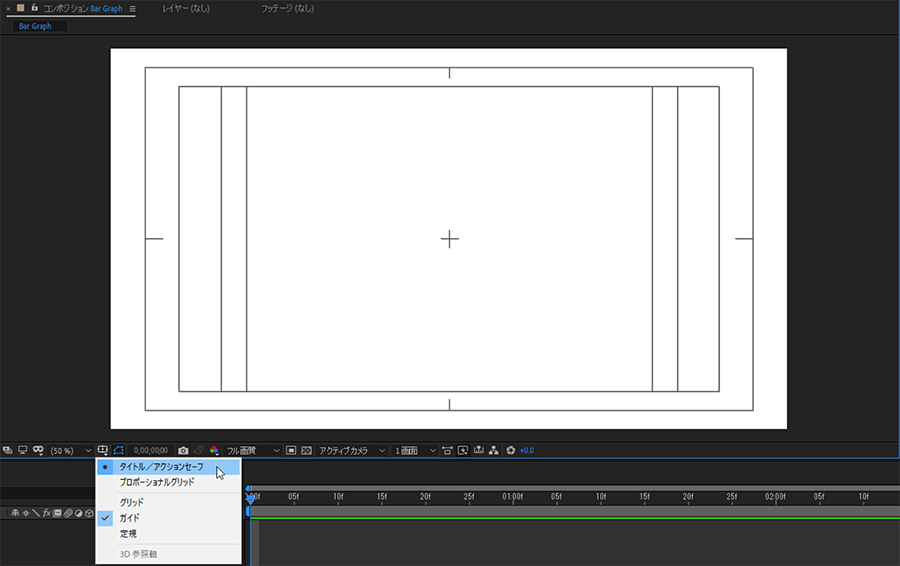The image size is (900, 566).
Task: Select タイトル／アクションセーフ menu item
Action: click(161, 467)
